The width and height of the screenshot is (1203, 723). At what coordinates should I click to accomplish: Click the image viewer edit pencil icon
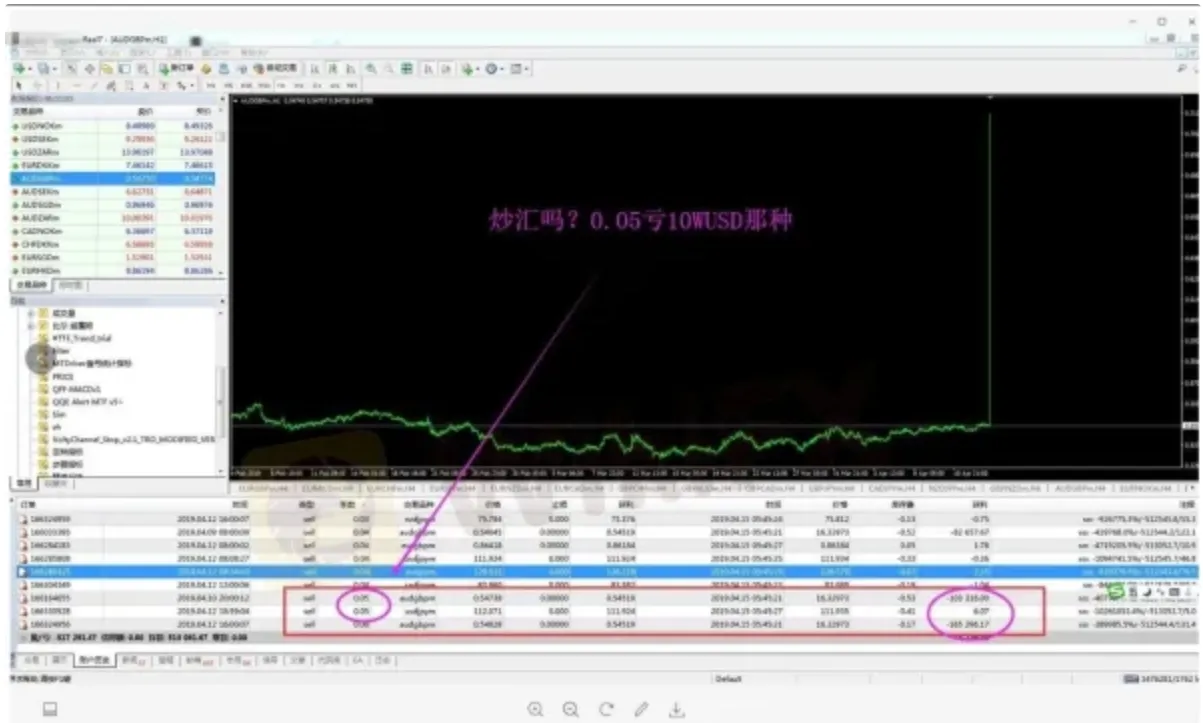tap(641, 709)
